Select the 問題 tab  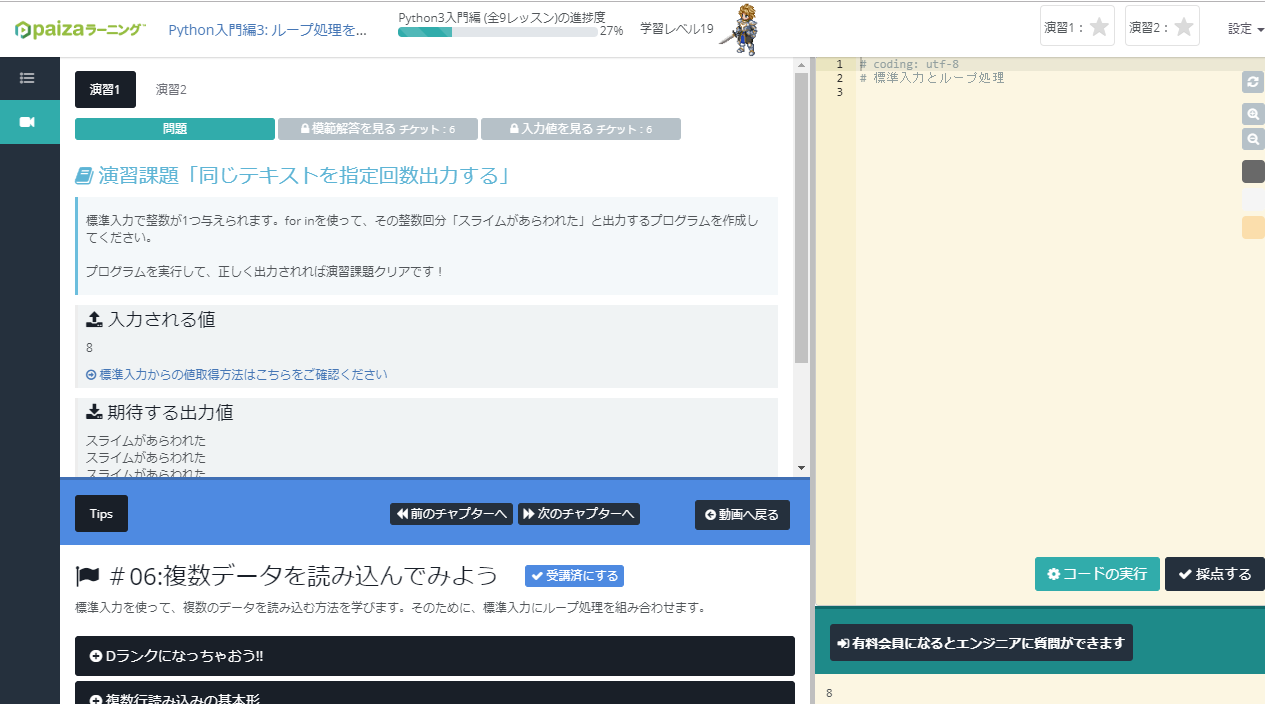click(x=175, y=129)
